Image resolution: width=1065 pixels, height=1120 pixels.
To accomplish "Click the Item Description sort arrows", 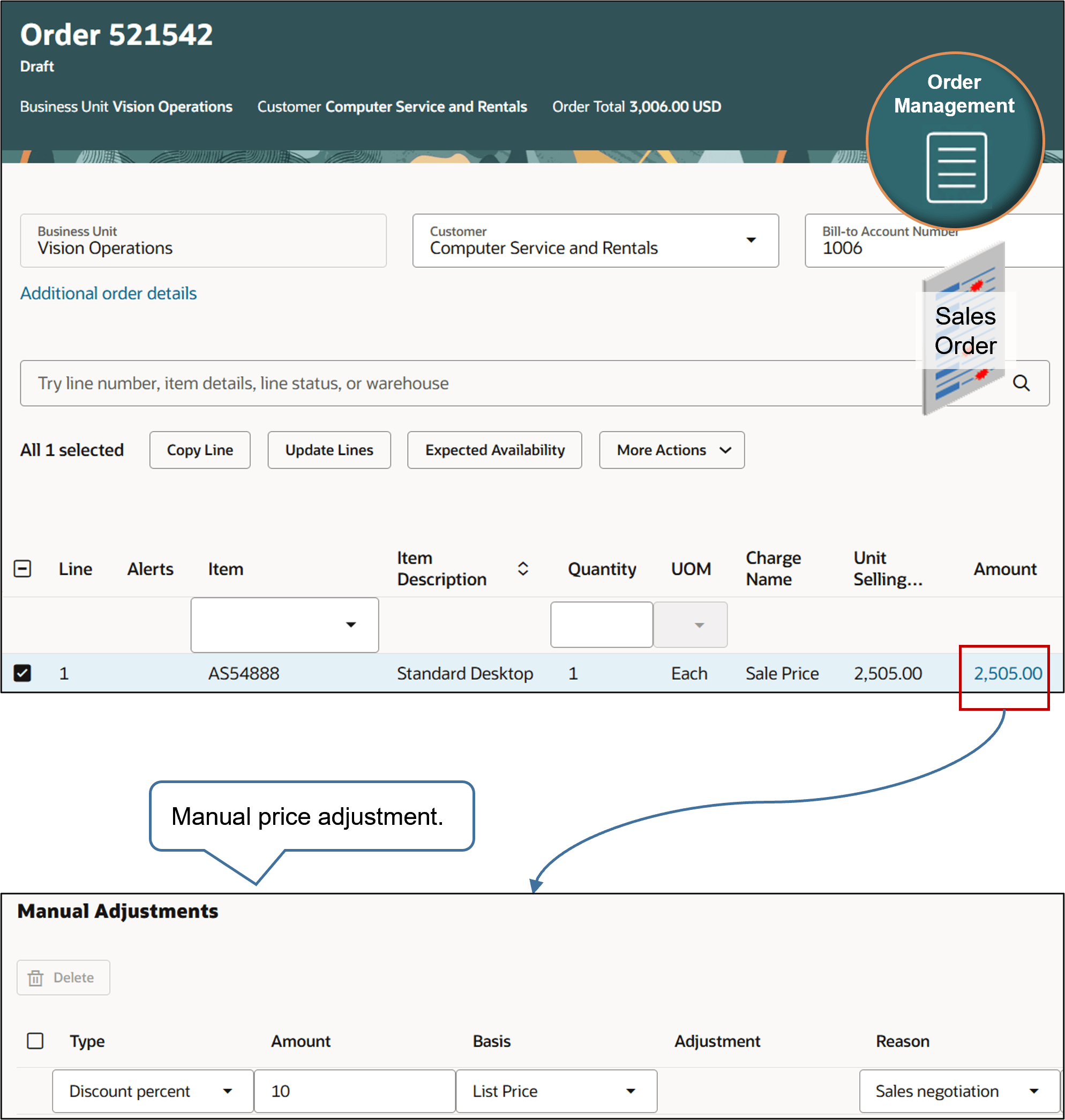I will (x=522, y=569).
